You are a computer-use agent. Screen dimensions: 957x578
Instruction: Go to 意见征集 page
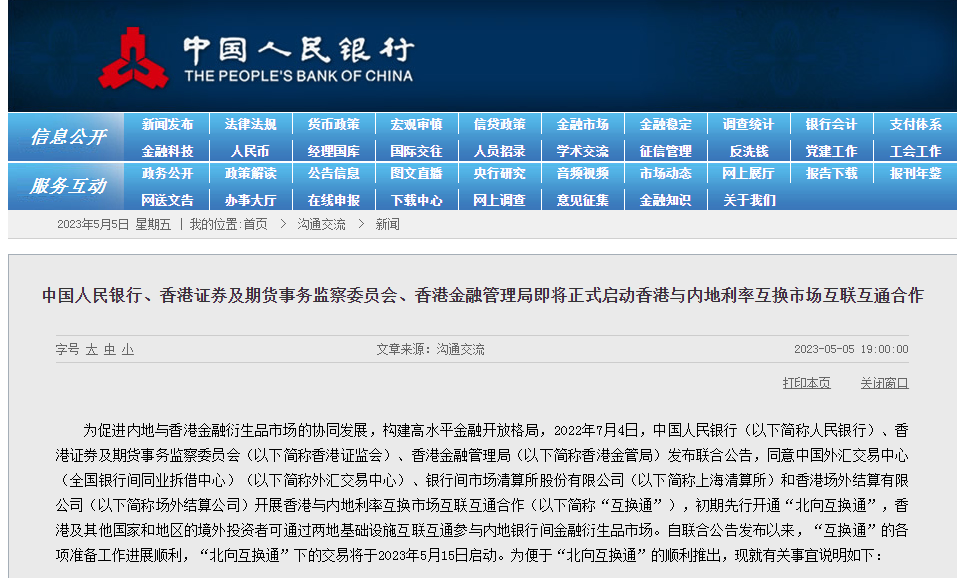coord(582,200)
